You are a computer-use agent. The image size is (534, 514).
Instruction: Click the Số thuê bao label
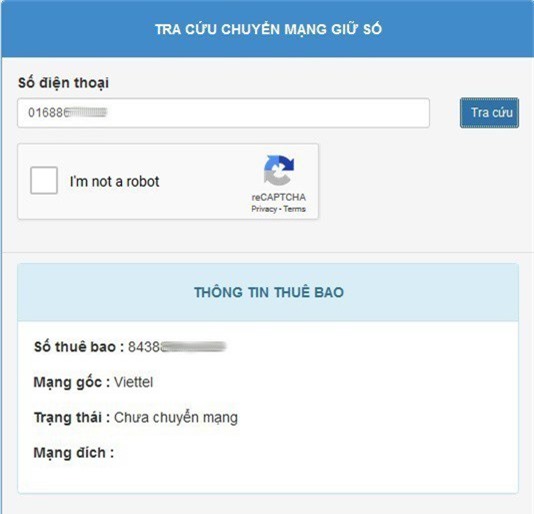(x=79, y=347)
